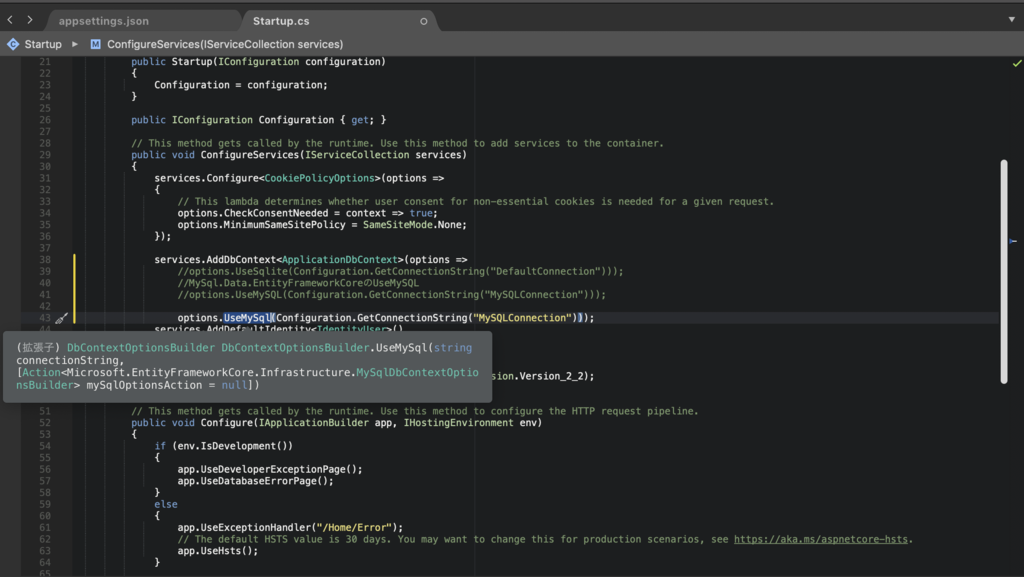Viewport: 1024px width, 577px height.
Task: Click the vertical scrollbar thumb
Action: 1004,272
